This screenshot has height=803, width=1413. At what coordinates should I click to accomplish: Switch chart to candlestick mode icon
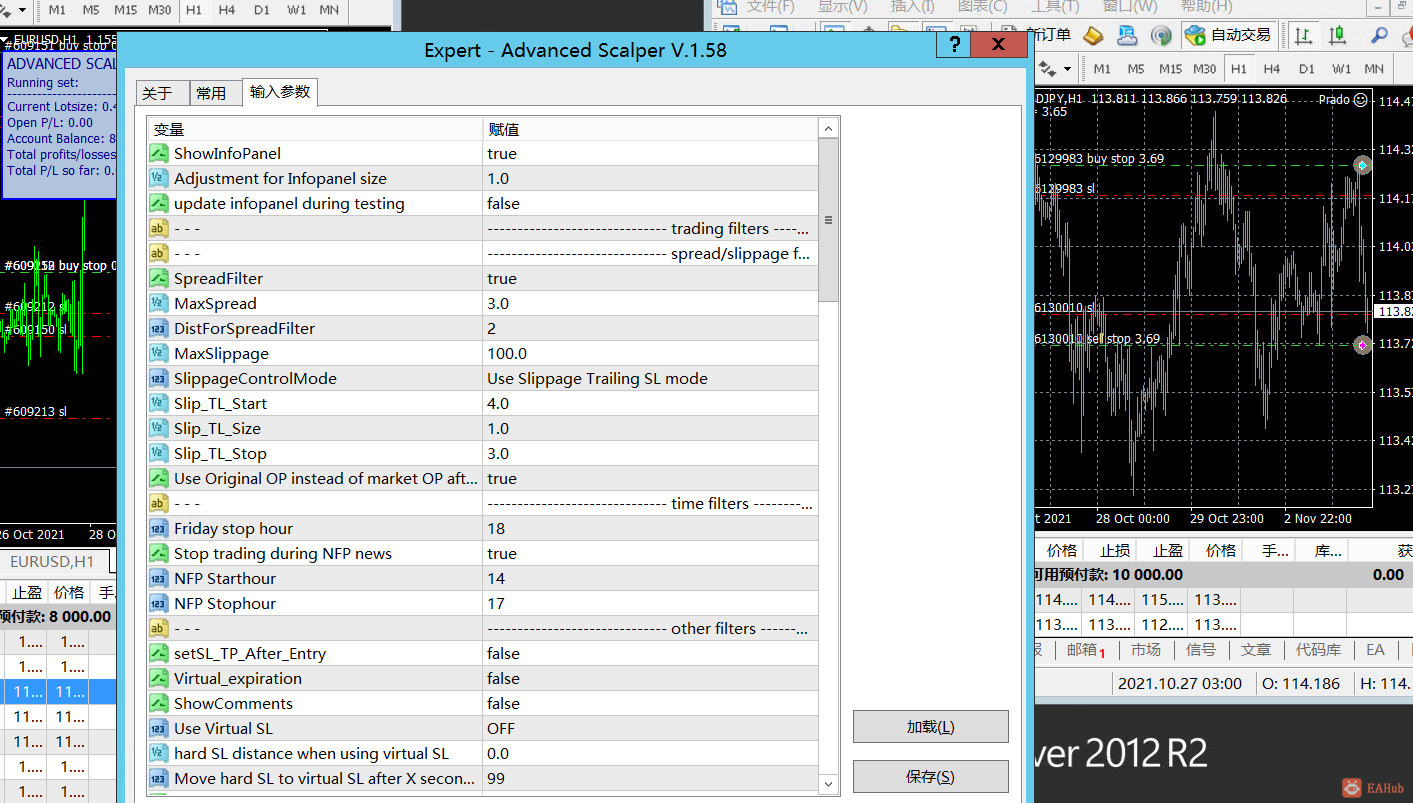pyautogui.click(x=1337, y=35)
